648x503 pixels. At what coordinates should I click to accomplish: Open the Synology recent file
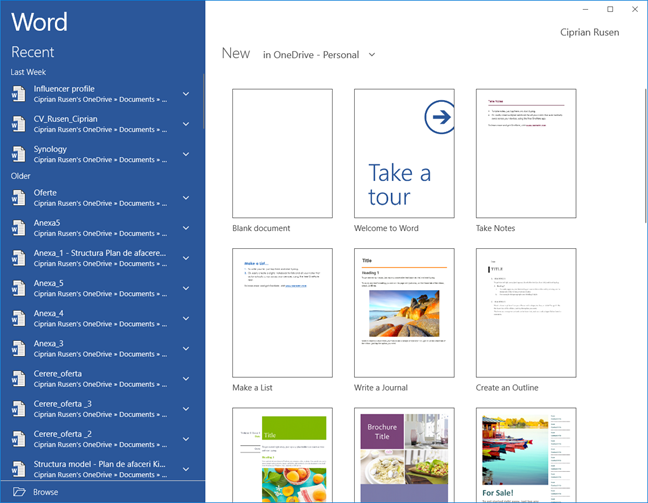tap(102, 154)
